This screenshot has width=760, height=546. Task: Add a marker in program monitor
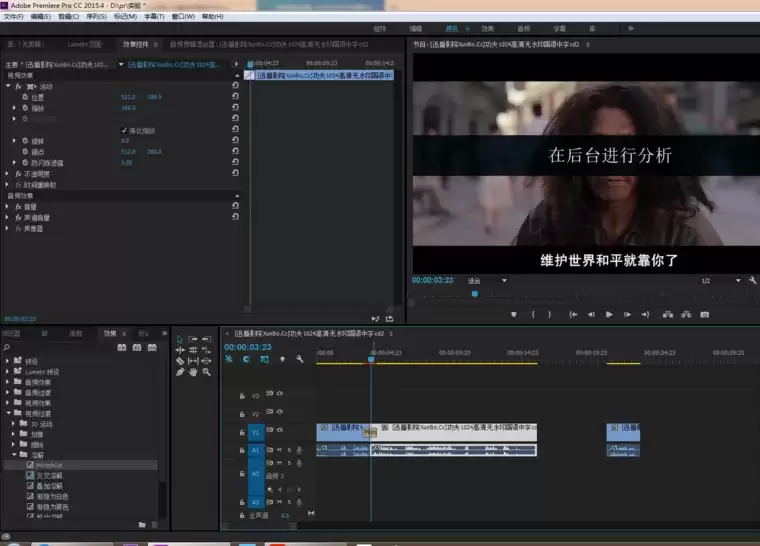click(513, 314)
